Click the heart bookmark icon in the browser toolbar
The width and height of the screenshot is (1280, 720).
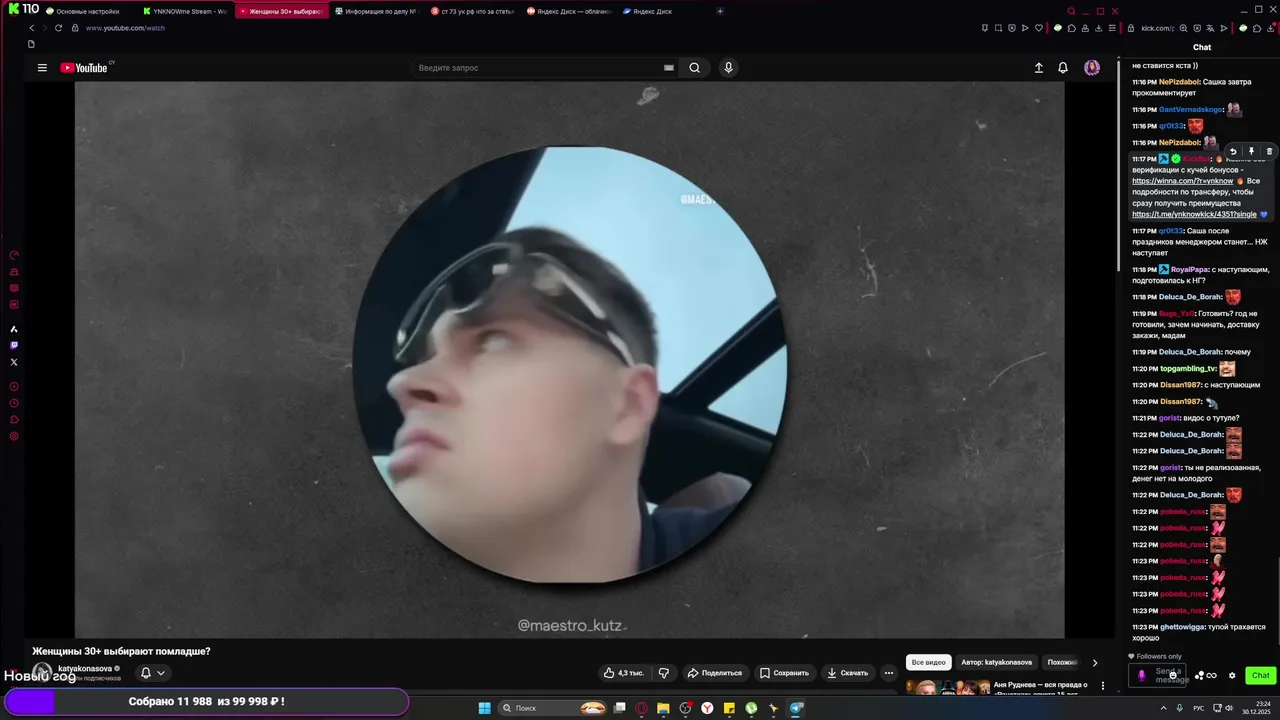(x=1038, y=28)
